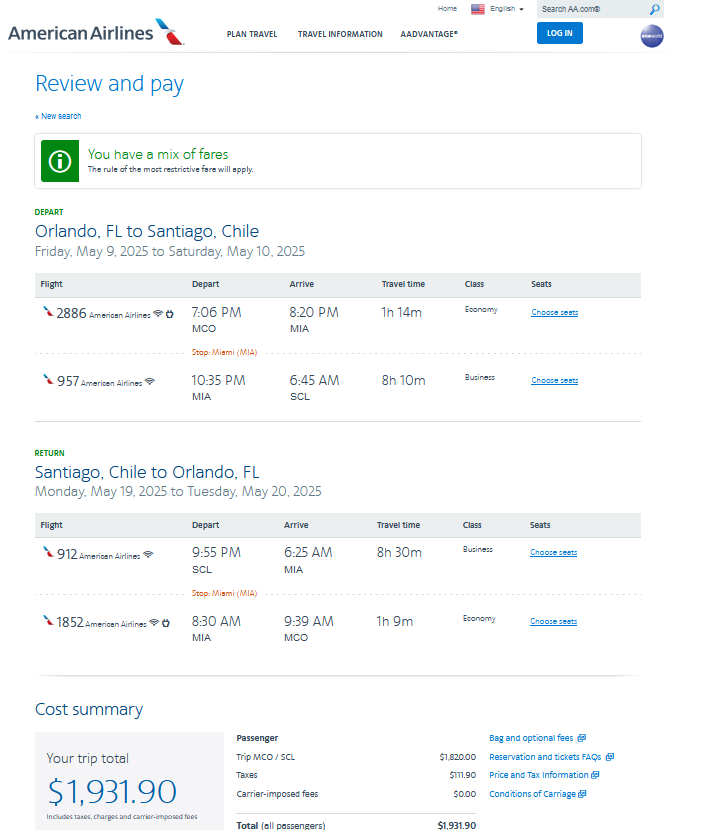Viewport: 716px width, 830px height.
Task: Open the Plan Travel menu
Action: coord(252,34)
